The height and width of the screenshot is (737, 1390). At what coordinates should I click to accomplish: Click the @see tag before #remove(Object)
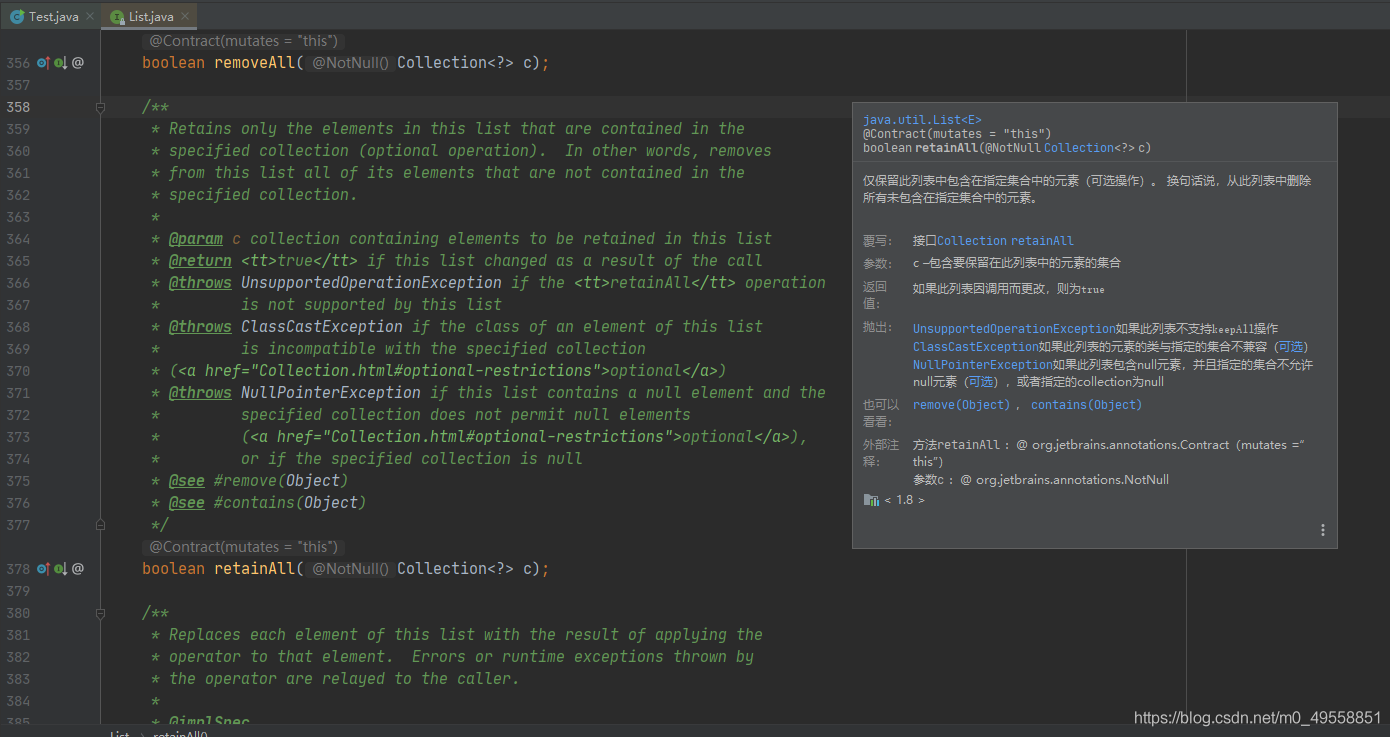187,481
